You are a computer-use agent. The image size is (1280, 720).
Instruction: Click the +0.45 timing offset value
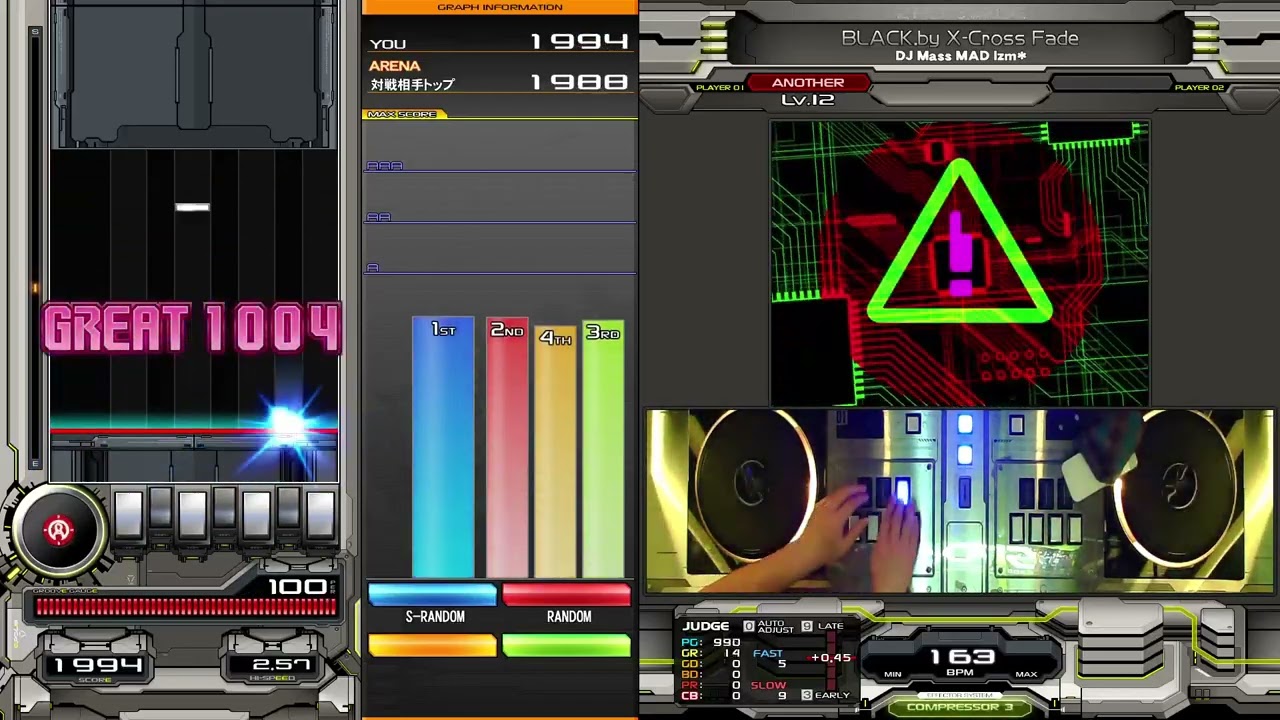coord(831,658)
